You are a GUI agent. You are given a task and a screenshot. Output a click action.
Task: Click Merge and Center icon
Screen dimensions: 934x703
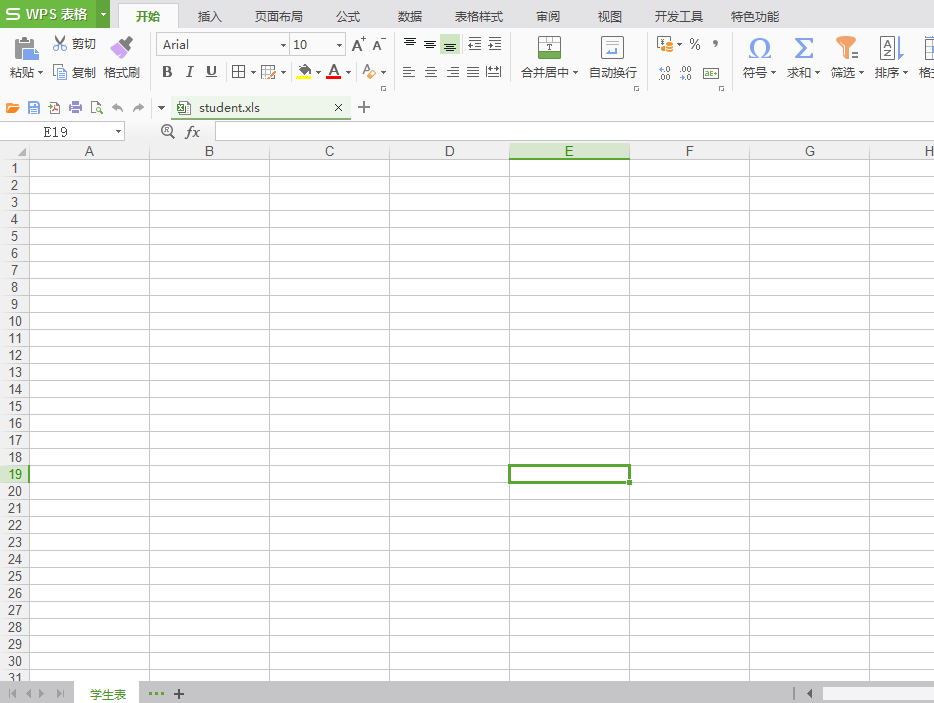point(549,48)
